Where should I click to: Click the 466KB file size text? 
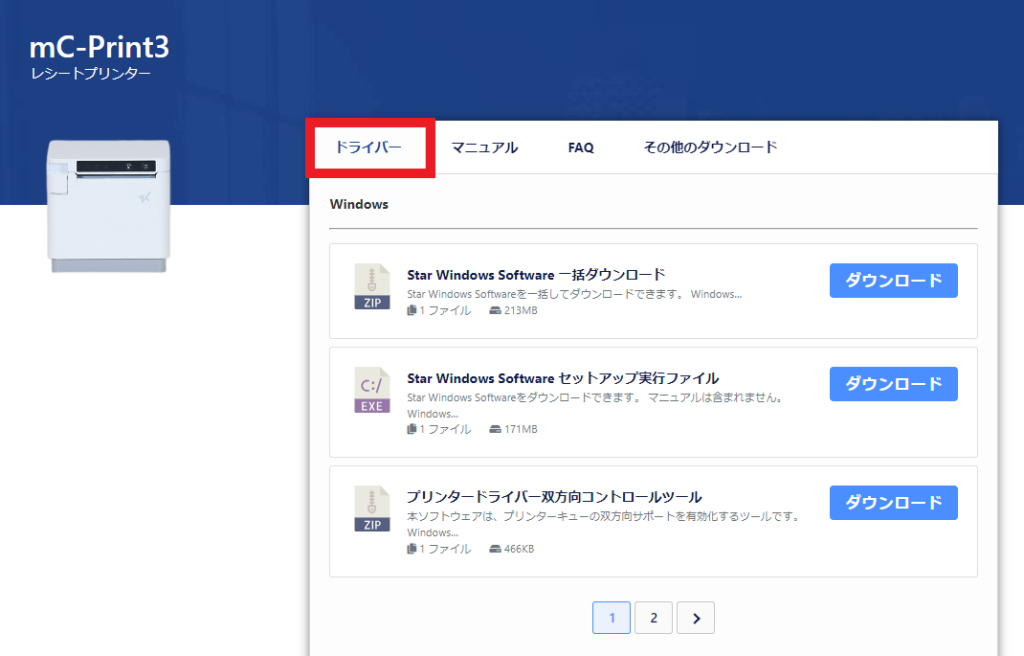[x=519, y=549]
